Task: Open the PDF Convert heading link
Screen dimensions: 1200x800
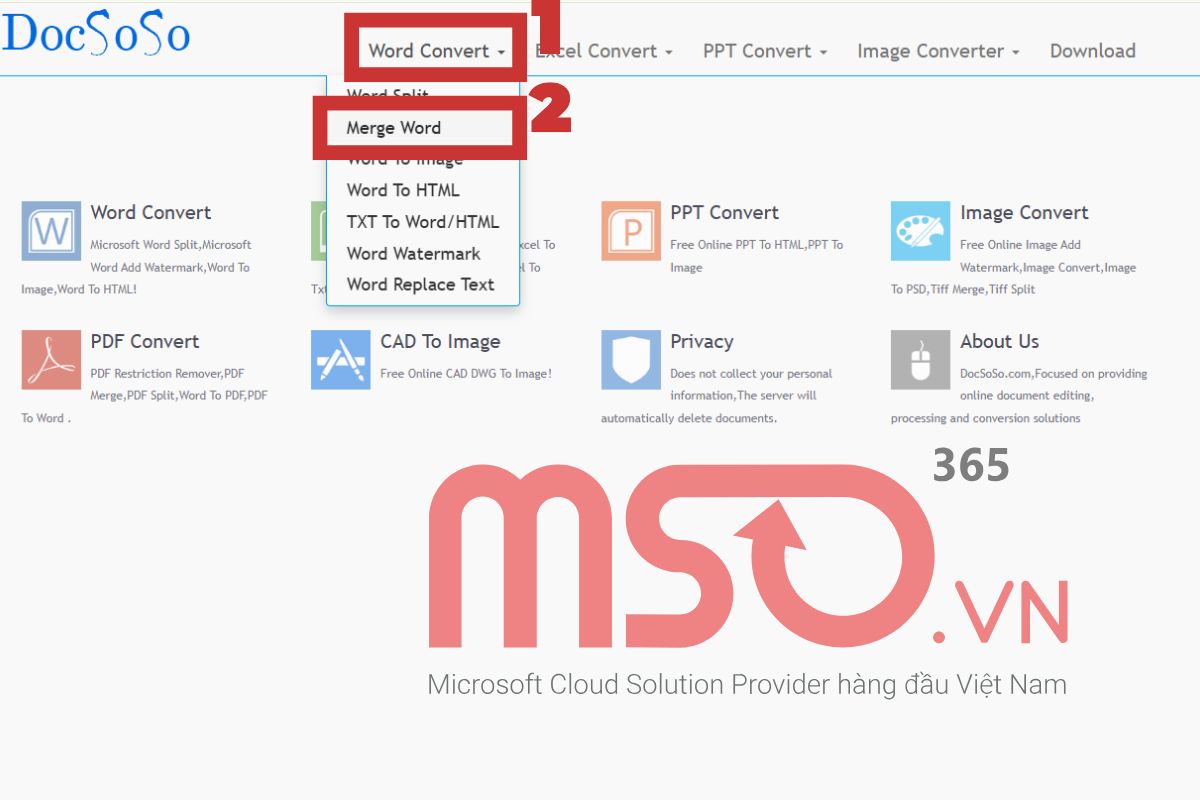Action: pos(145,342)
